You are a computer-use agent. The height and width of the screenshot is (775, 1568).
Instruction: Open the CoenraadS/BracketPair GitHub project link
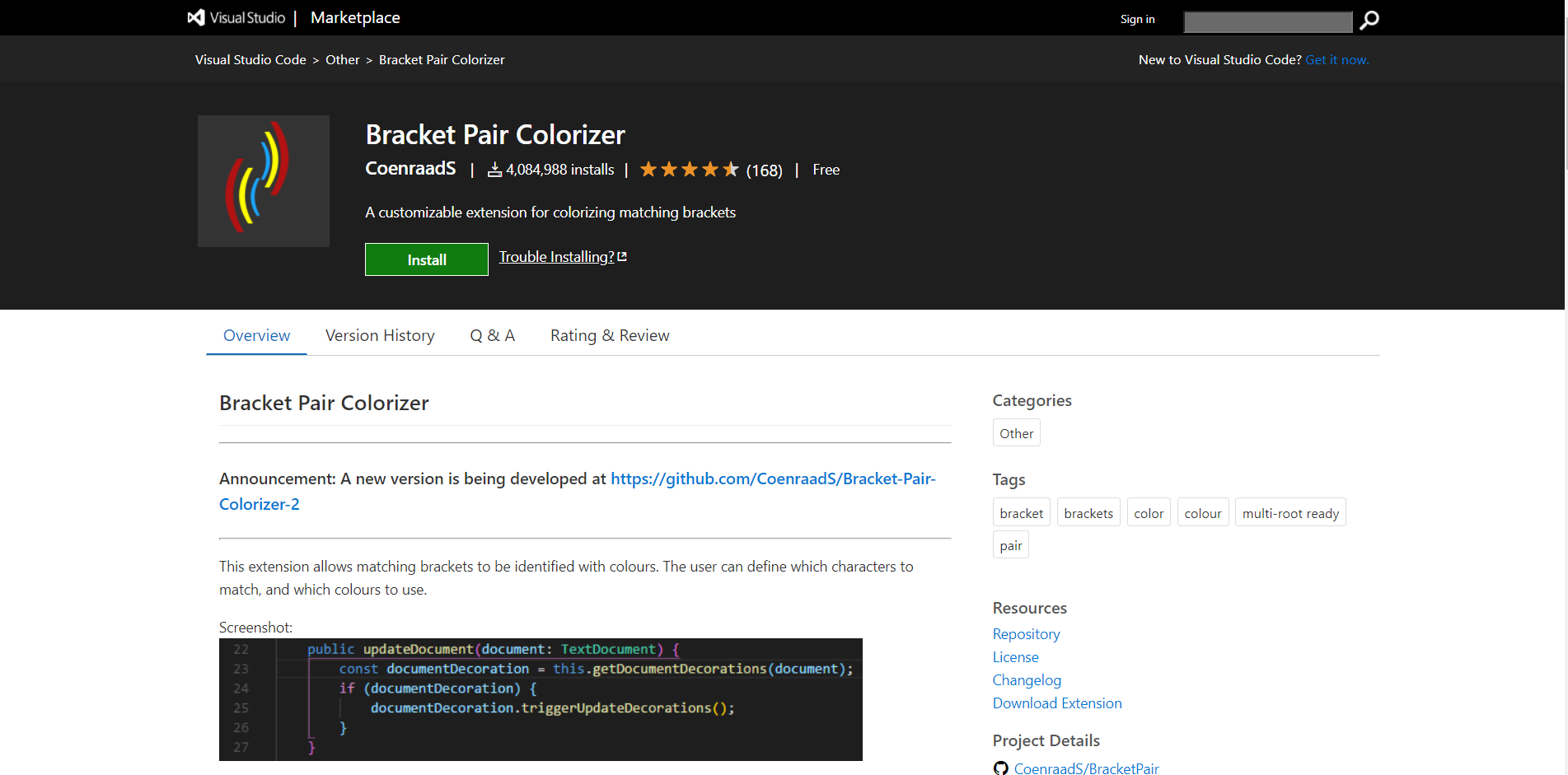pyautogui.click(x=1086, y=768)
